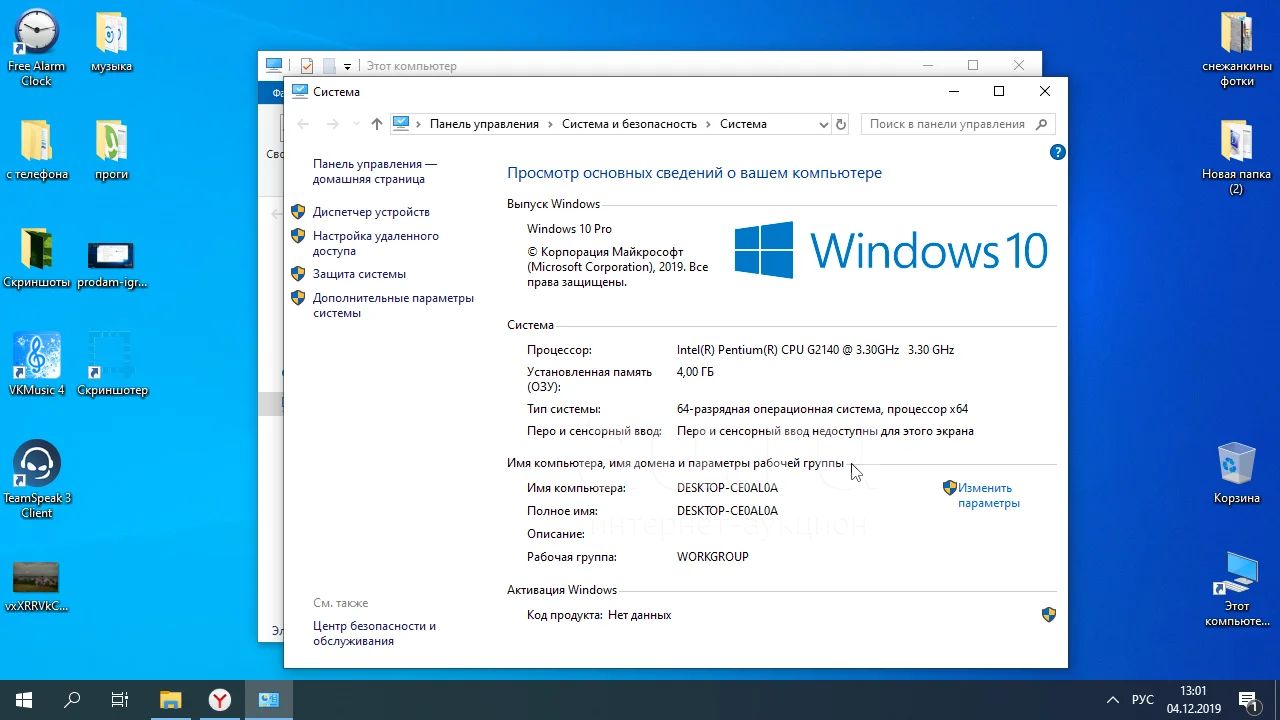
Task: Open Панель управления — домашняя страница link
Action: point(374,171)
